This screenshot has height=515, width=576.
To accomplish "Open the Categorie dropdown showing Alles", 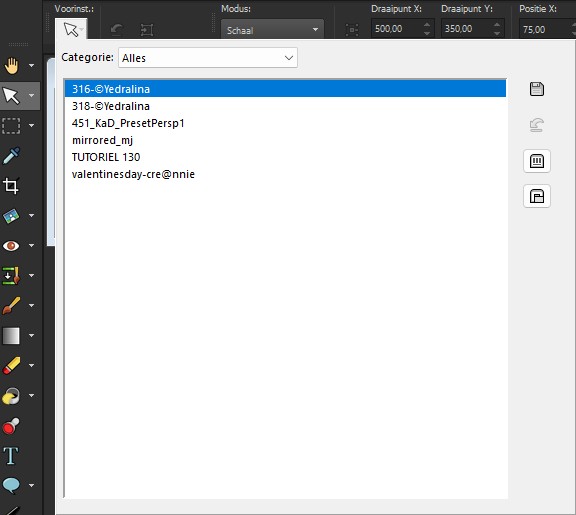I will coord(208,58).
